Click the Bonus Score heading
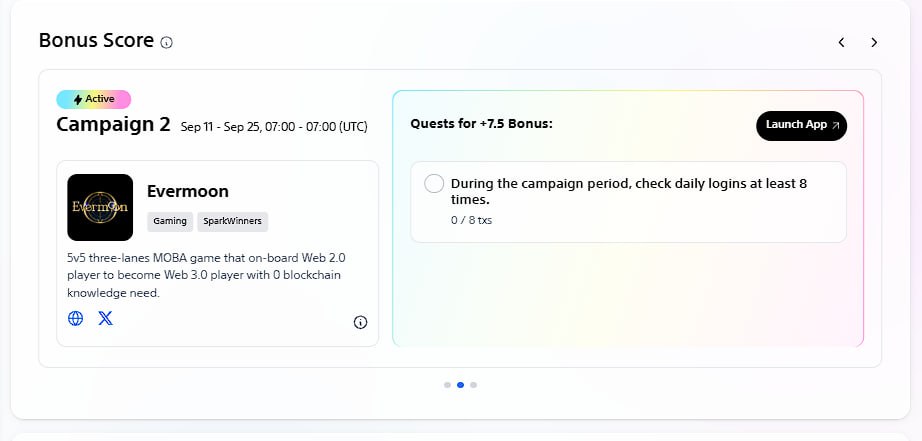The image size is (922, 441). [96, 41]
